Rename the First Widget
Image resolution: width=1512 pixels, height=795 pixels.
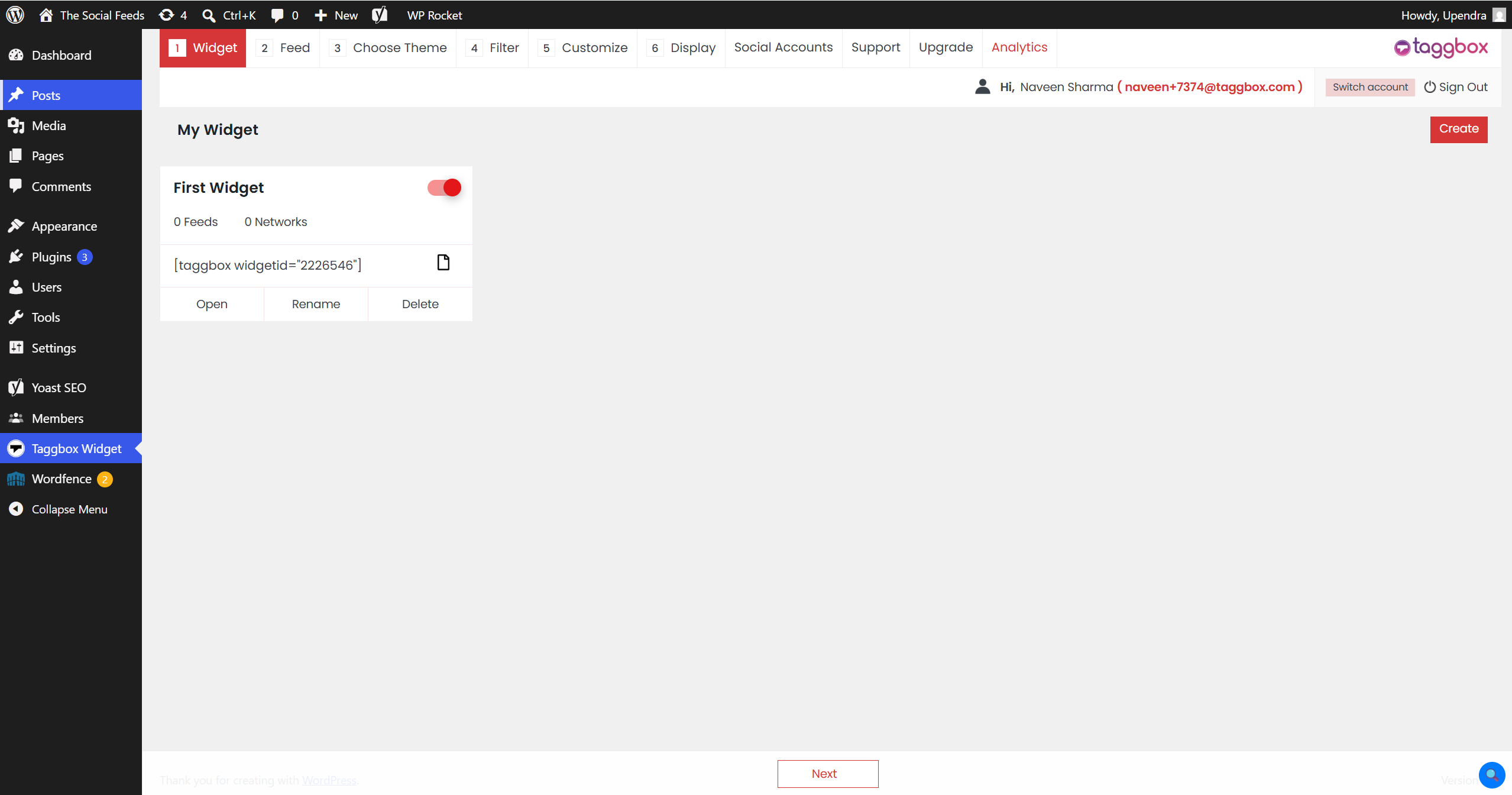pyautogui.click(x=316, y=304)
